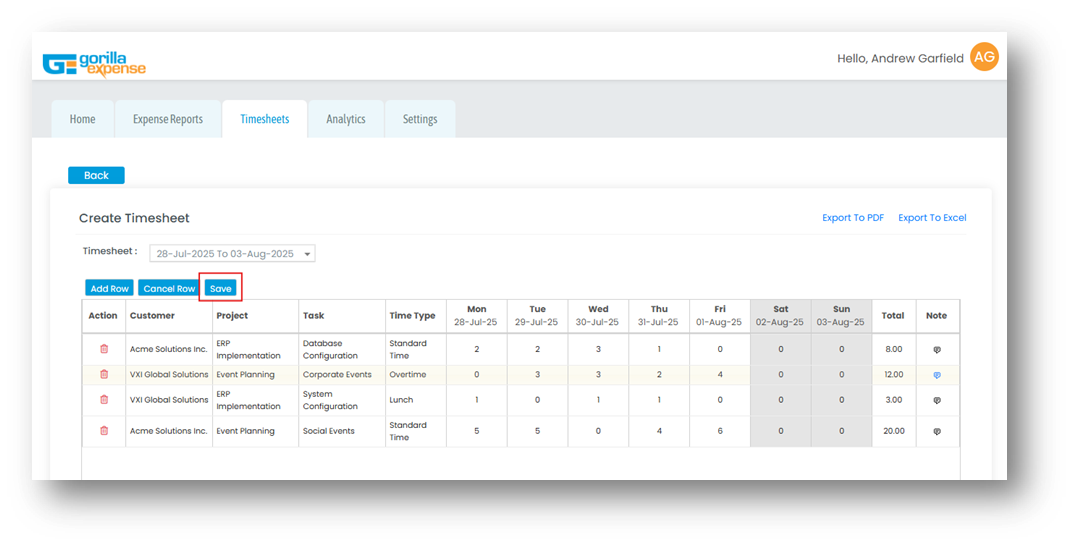This screenshot has height=545, width=1072.
Task: Click the 12.00 total cell
Action: (894, 375)
